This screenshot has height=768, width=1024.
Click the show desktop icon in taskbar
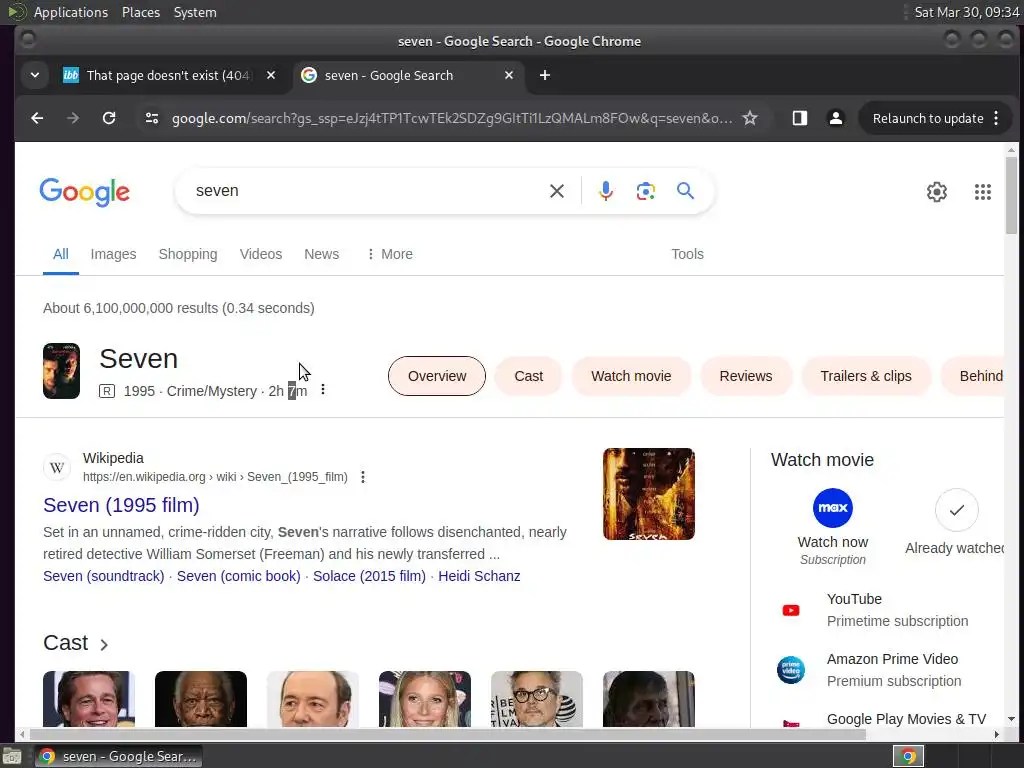coord(12,756)
